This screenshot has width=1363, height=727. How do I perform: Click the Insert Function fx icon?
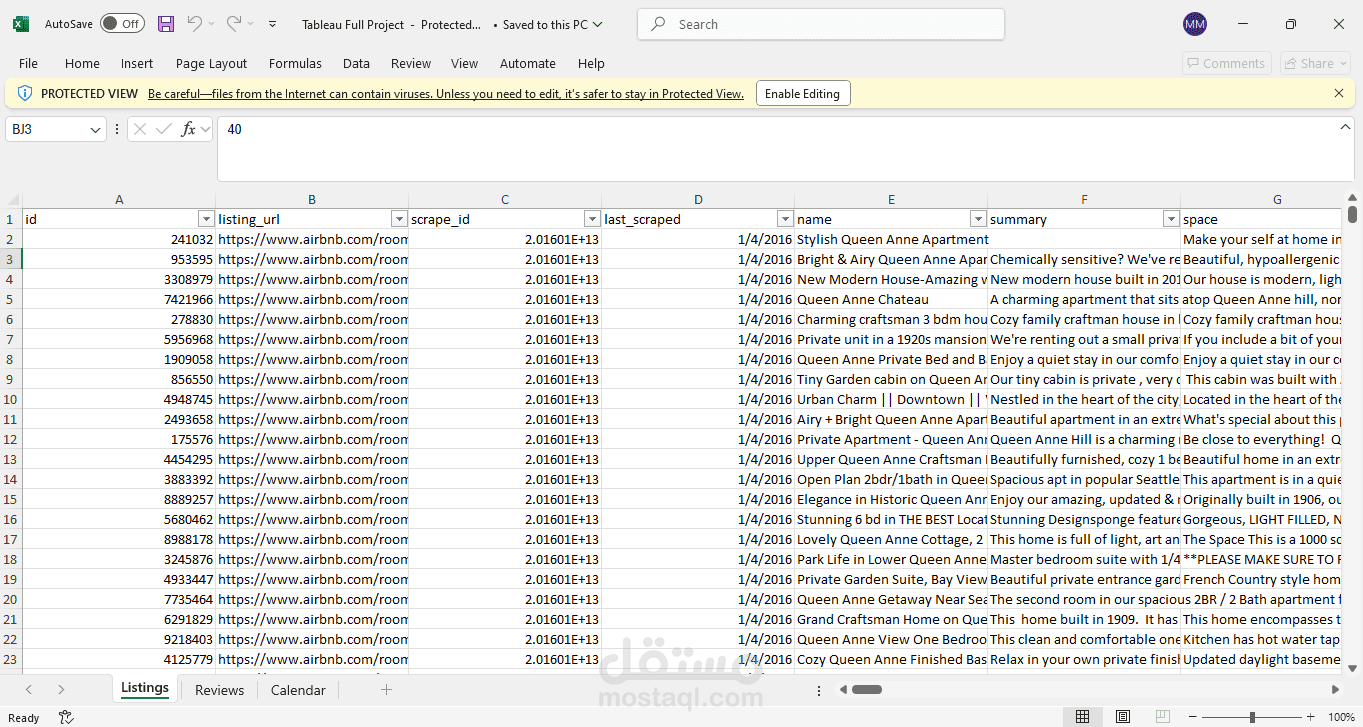(x=188, y=129)
